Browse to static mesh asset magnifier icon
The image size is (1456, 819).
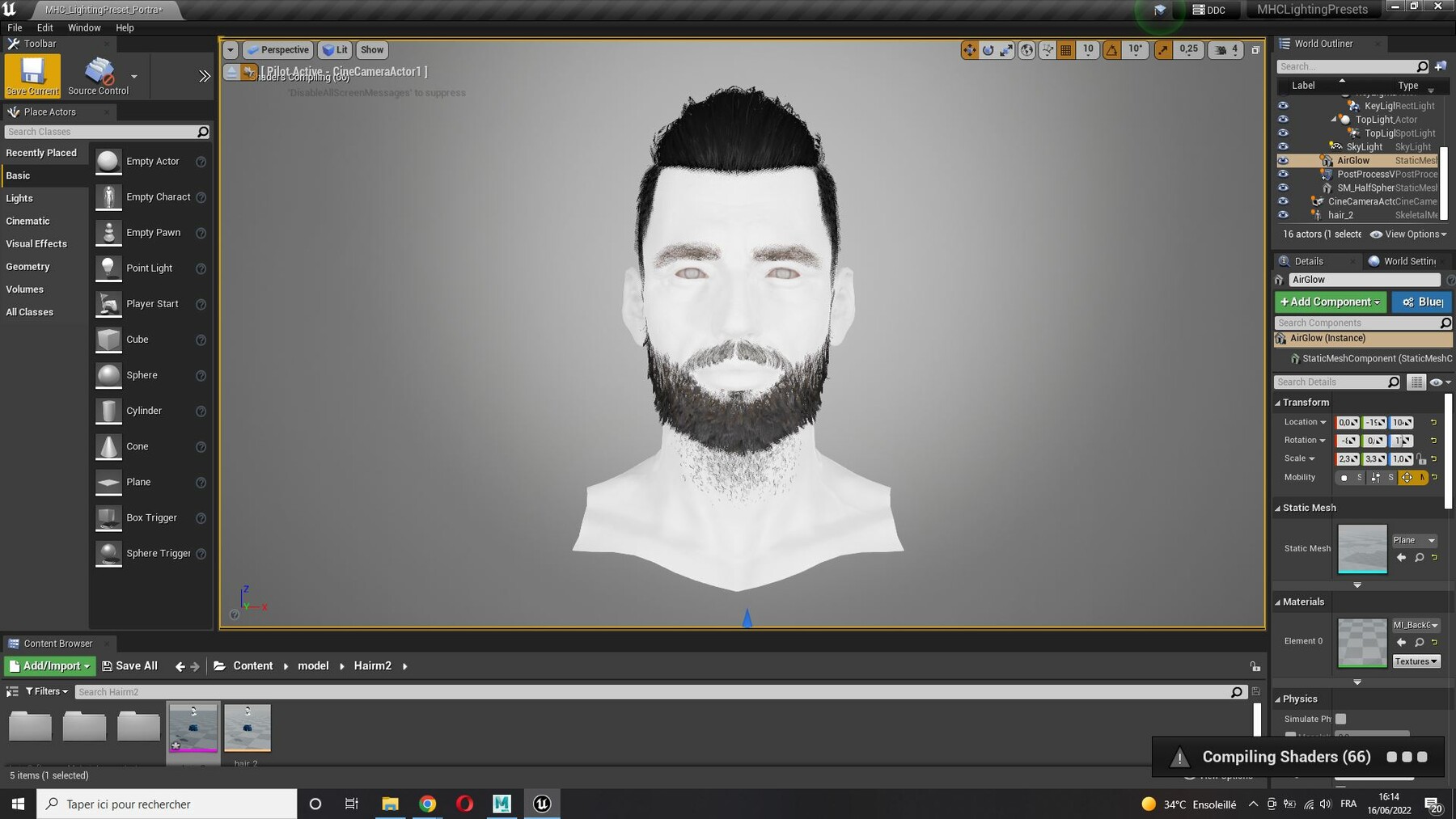1419,558
